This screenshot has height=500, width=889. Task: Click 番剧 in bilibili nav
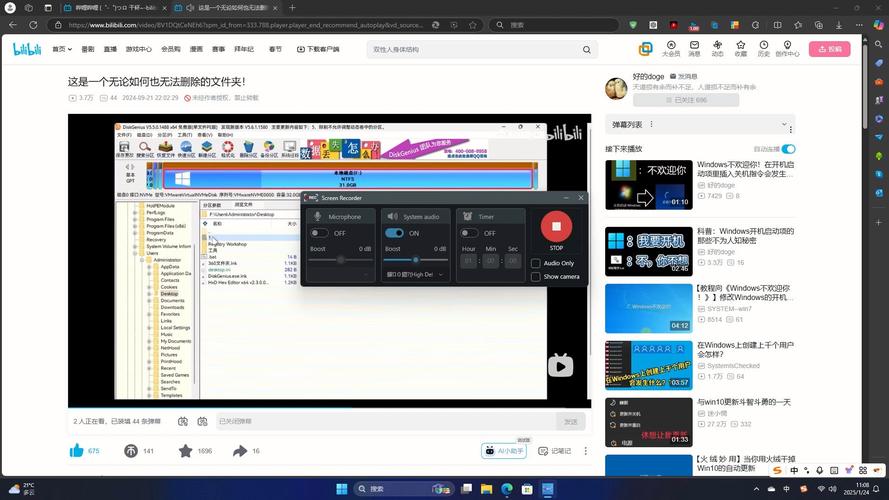coord(88,49)
